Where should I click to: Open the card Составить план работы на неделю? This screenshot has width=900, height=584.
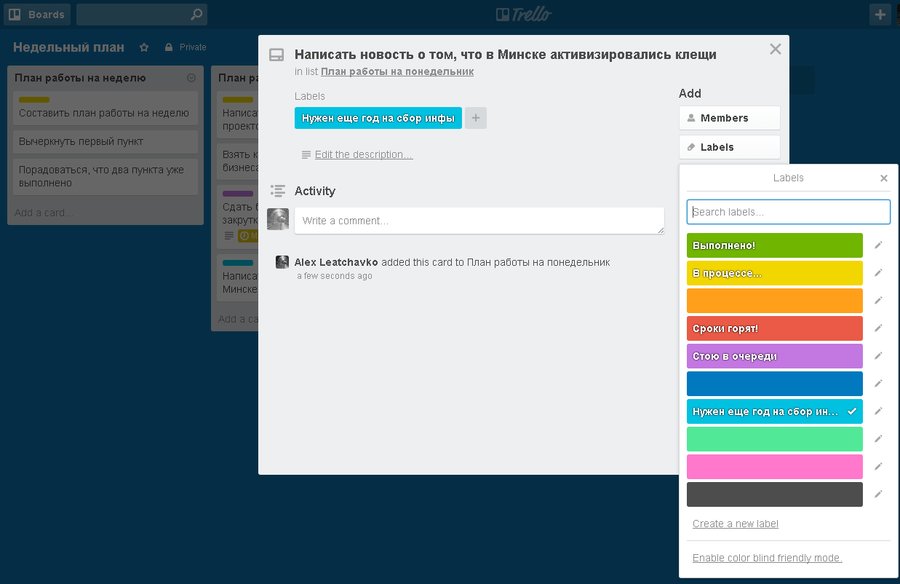coord(106,108)
